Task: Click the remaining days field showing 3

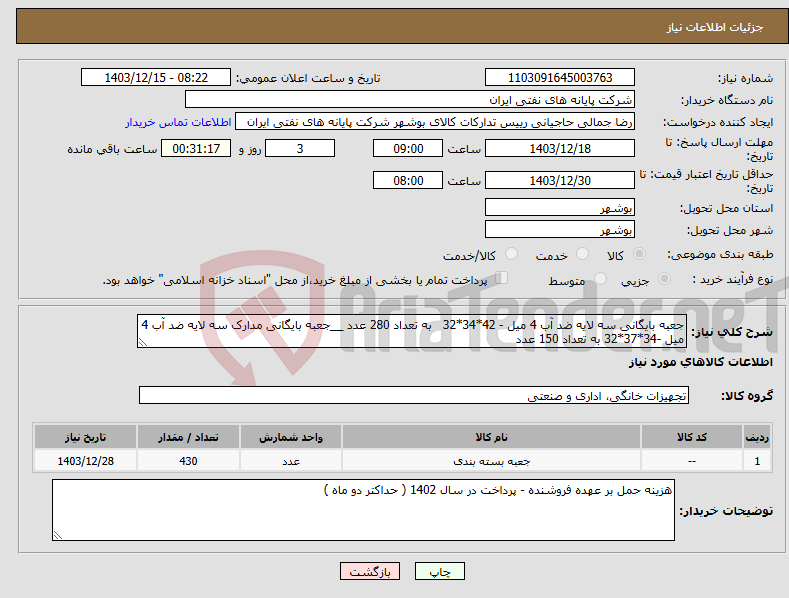Action: [300, 148]
